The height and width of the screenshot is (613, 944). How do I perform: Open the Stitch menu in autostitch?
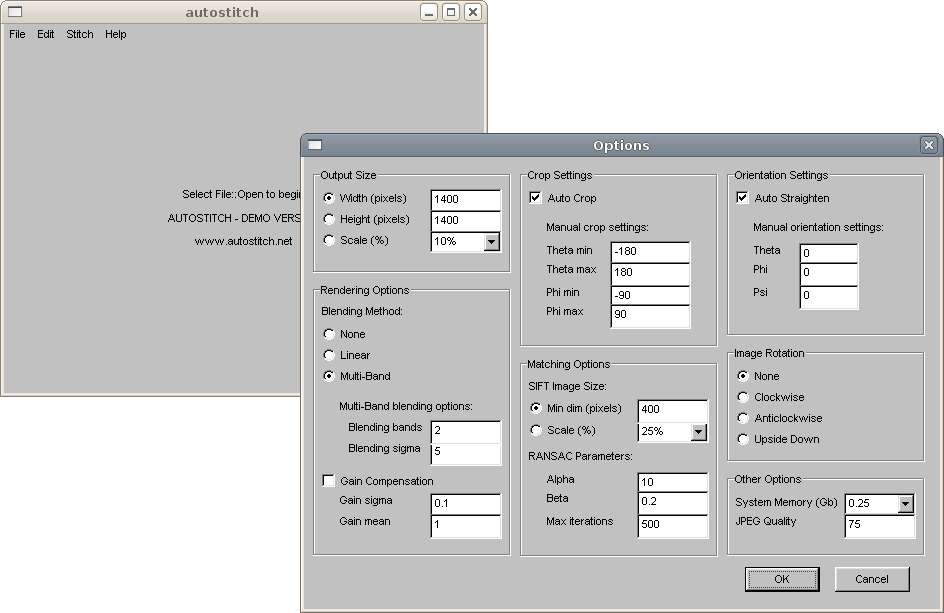tap(79, 34)
